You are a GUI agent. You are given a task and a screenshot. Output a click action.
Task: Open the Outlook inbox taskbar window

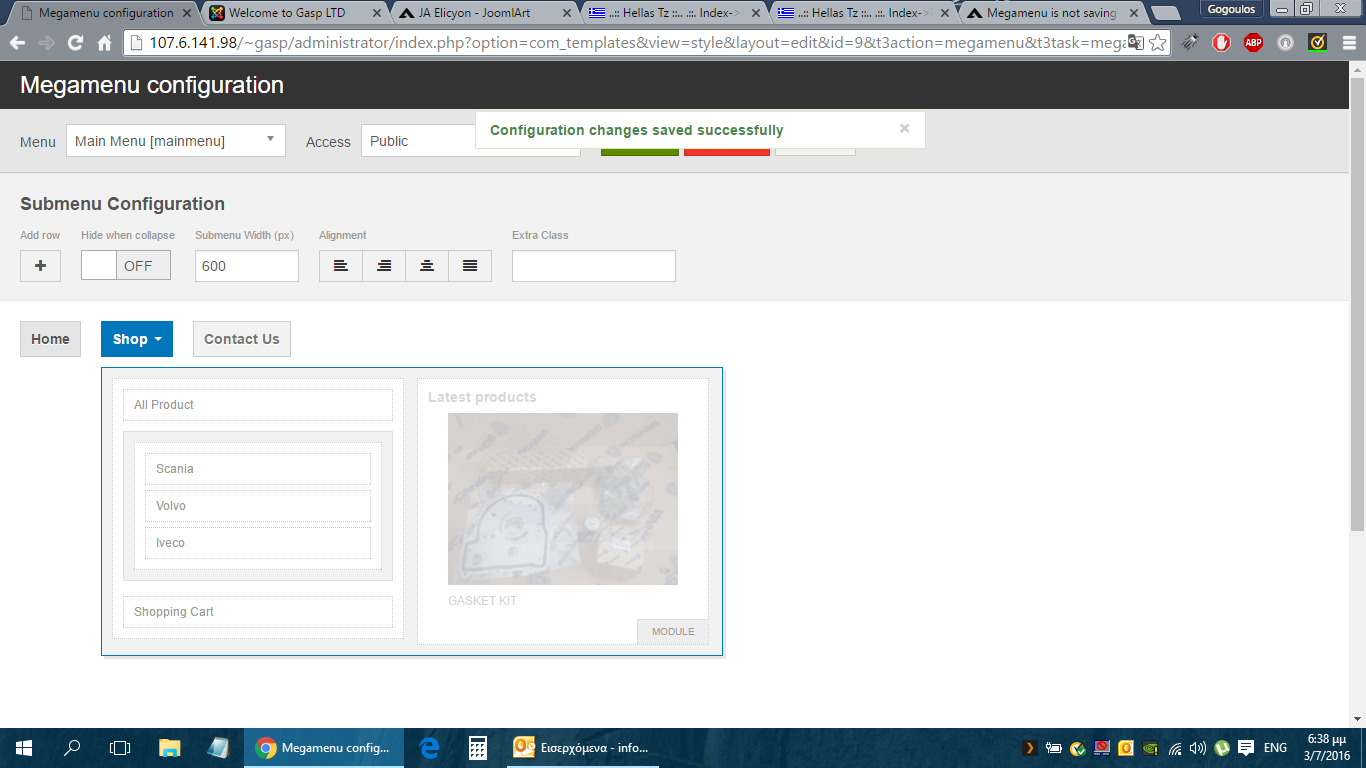tap(581, 748)
